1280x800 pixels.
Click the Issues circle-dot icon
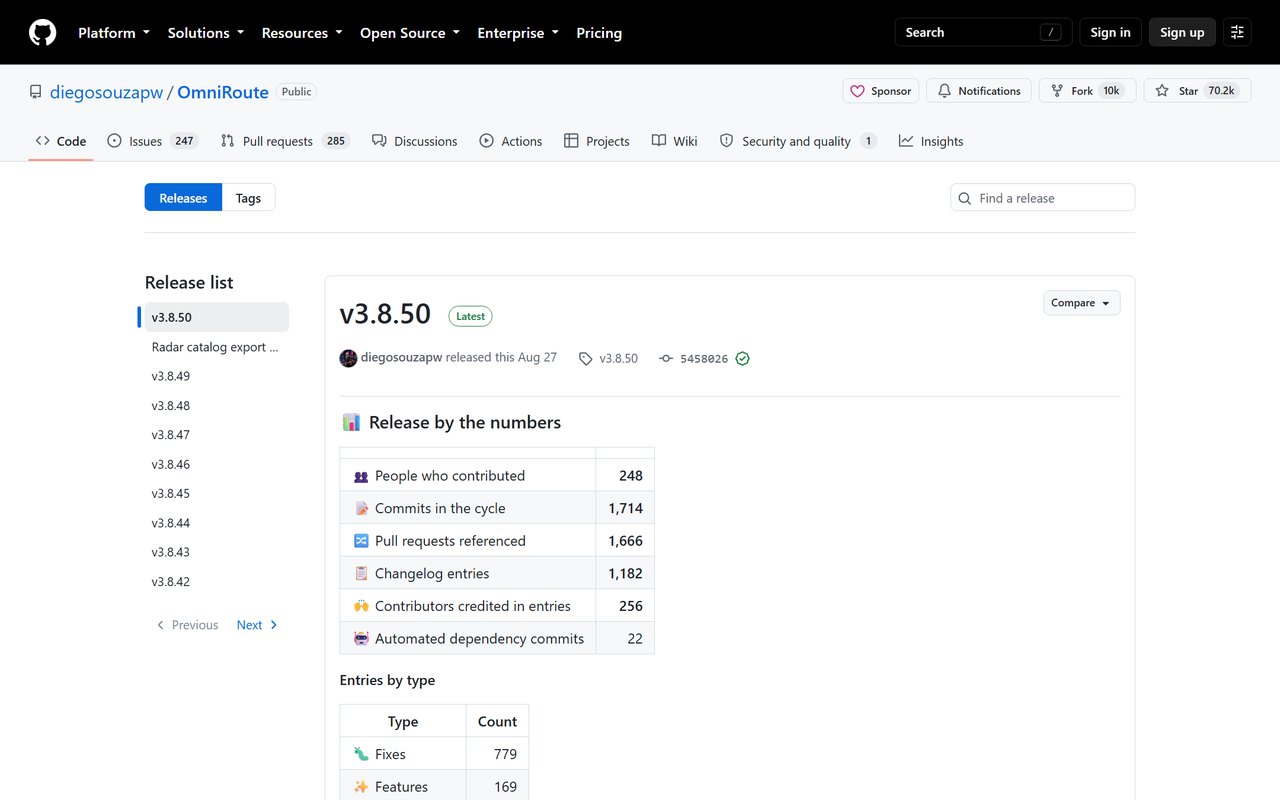click(x=115, y=141)
